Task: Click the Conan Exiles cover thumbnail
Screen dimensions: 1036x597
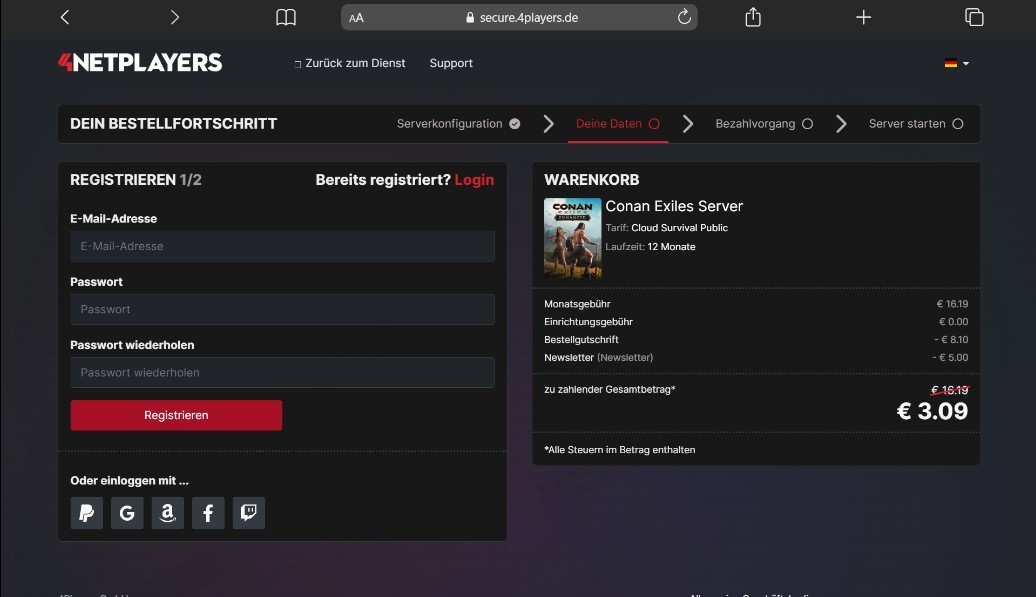Action: (572, 238)
